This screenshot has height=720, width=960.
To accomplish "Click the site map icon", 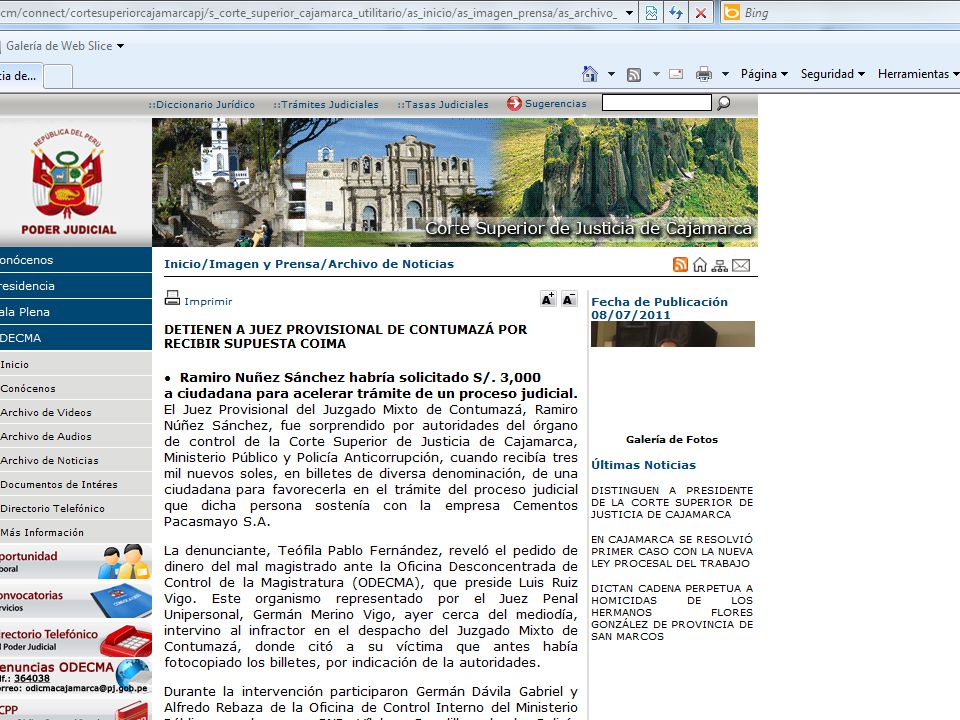I will pyautogui.click(x=720, y=265).
